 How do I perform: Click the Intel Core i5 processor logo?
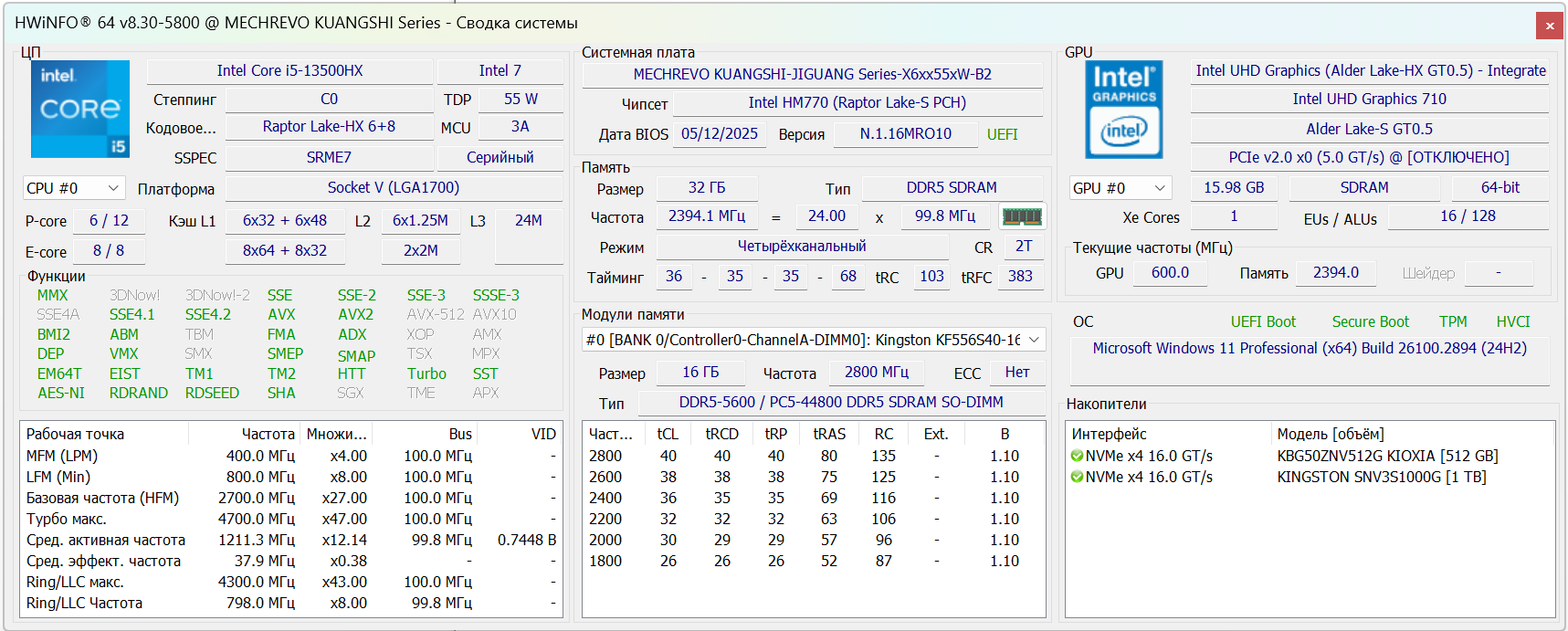[x=80, y=110]
